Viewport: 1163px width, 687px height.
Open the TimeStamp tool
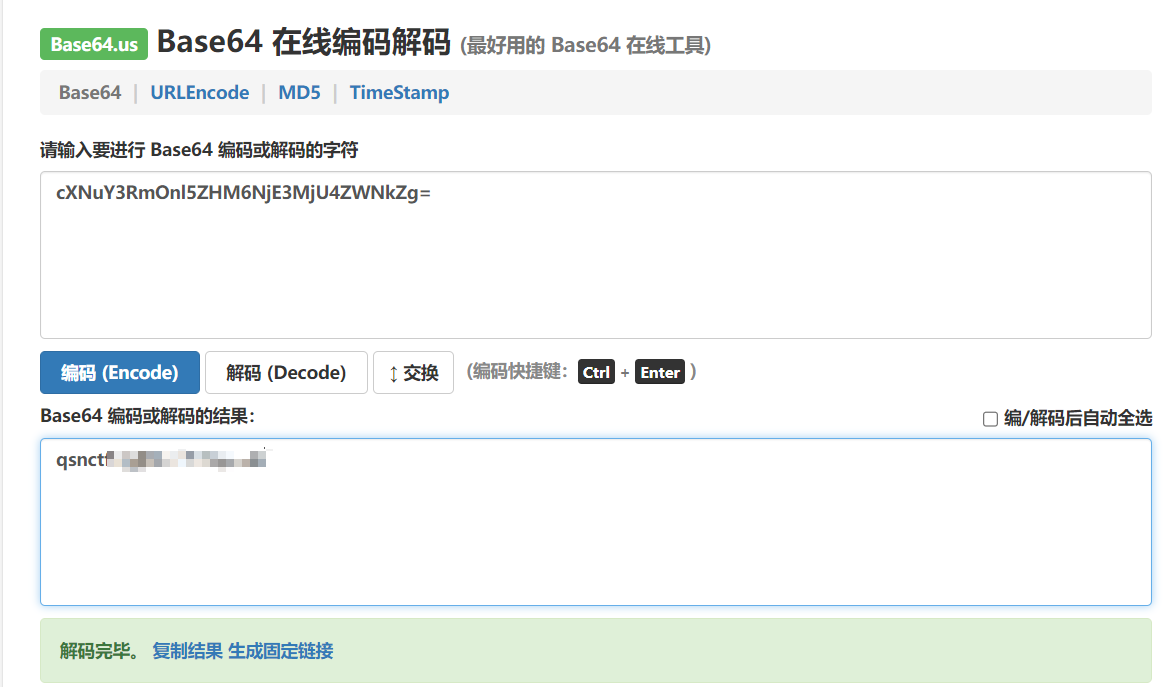pos(399,92)
